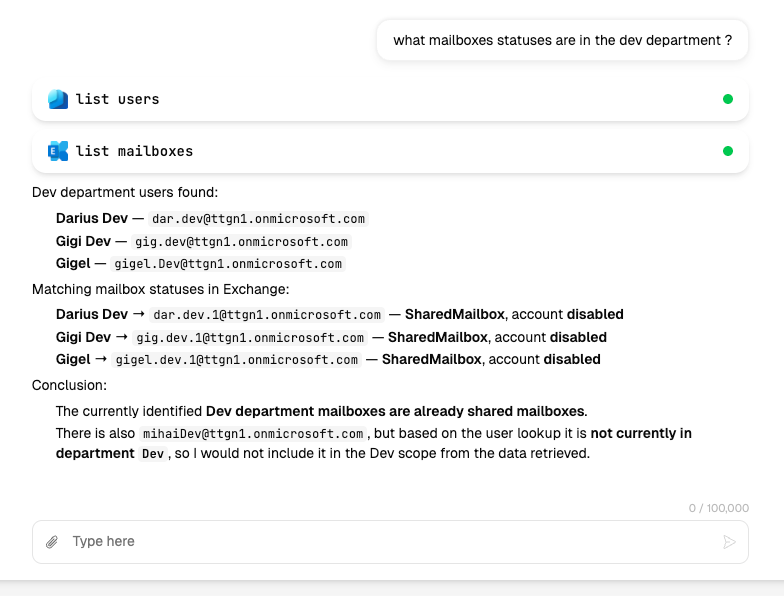Click the Exchange icon beside list mailboxes

point(58,151)
